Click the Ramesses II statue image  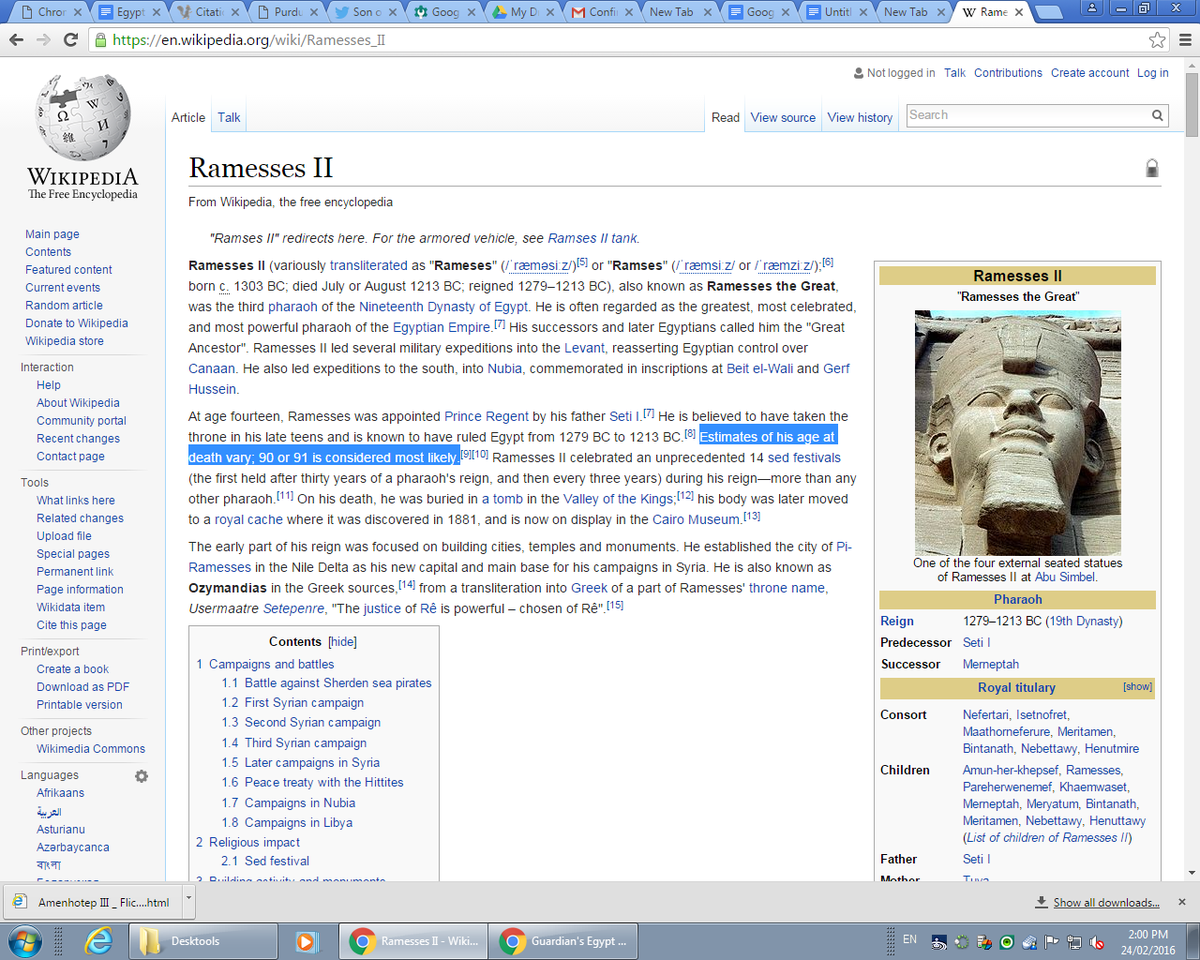tap(1018, 432)
